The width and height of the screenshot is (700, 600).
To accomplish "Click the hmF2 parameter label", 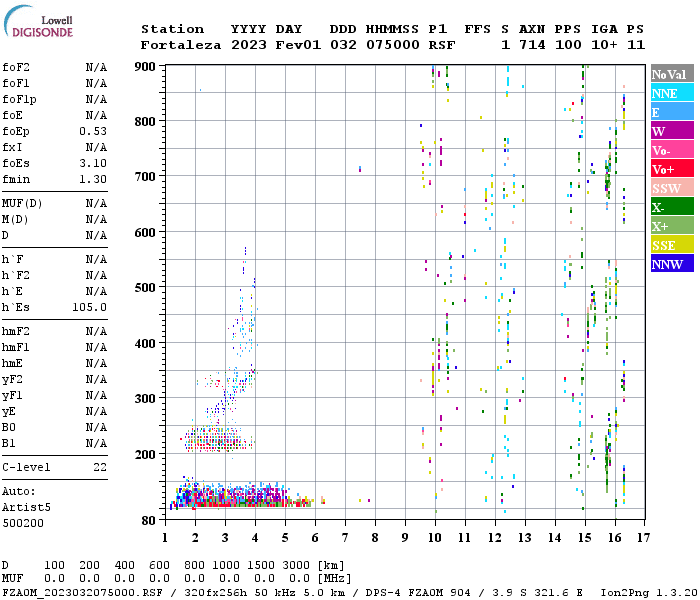I will (x=16, y=331).
